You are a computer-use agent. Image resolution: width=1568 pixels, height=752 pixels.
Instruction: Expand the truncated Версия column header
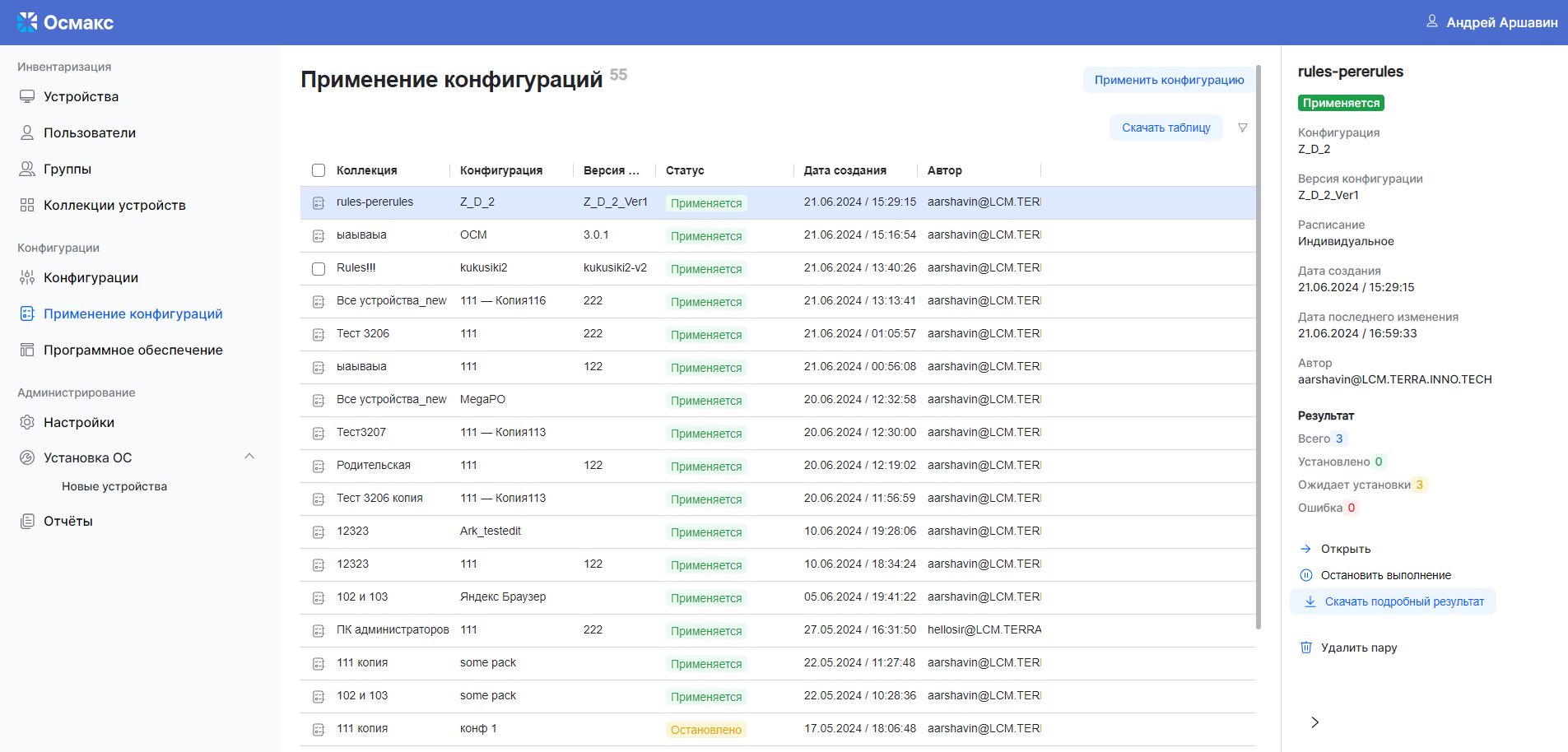click(x=612, y=170)
